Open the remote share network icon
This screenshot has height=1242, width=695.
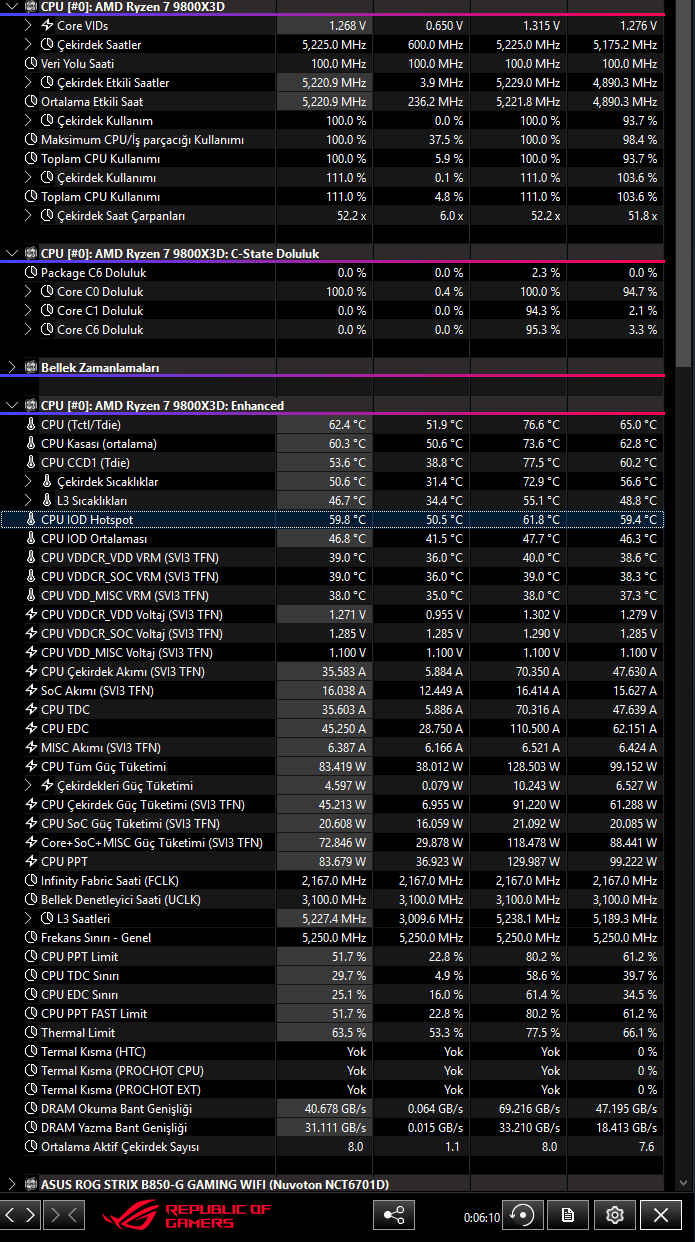[394, 1215]
